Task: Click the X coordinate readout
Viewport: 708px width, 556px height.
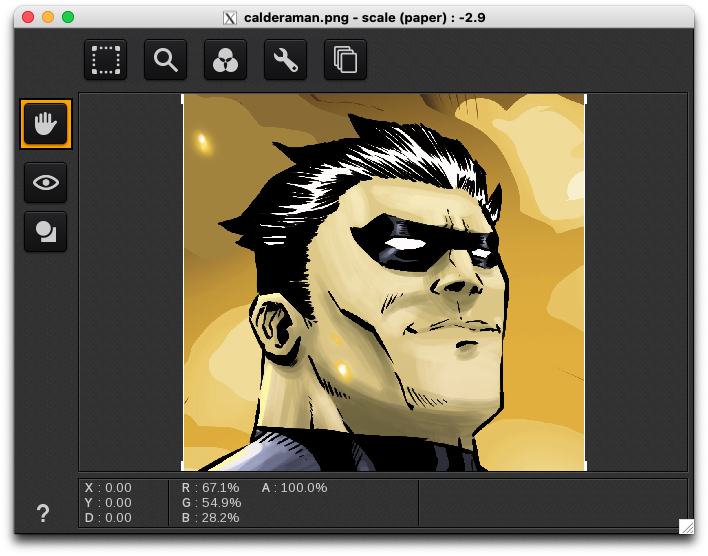Action: tap(108, 488)
